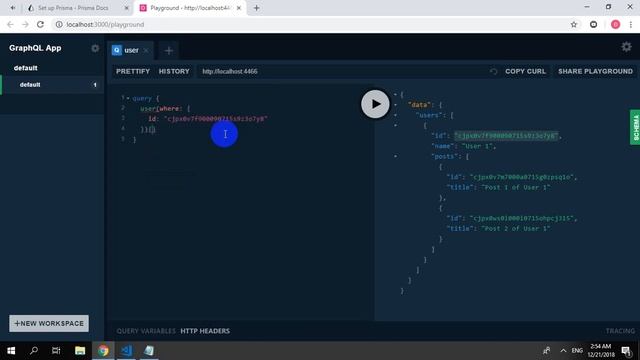Reload the browser page

coord(40,24)
